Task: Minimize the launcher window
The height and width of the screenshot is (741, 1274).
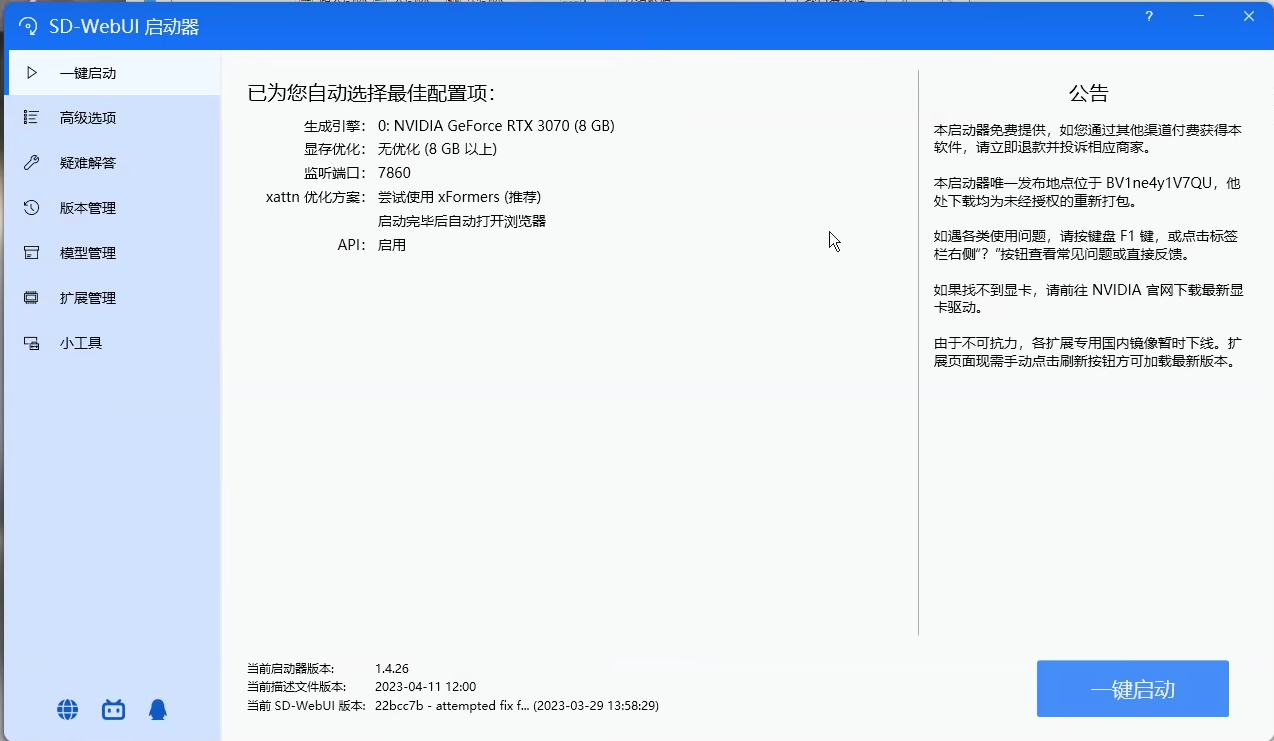Action: click(1199, 17)
